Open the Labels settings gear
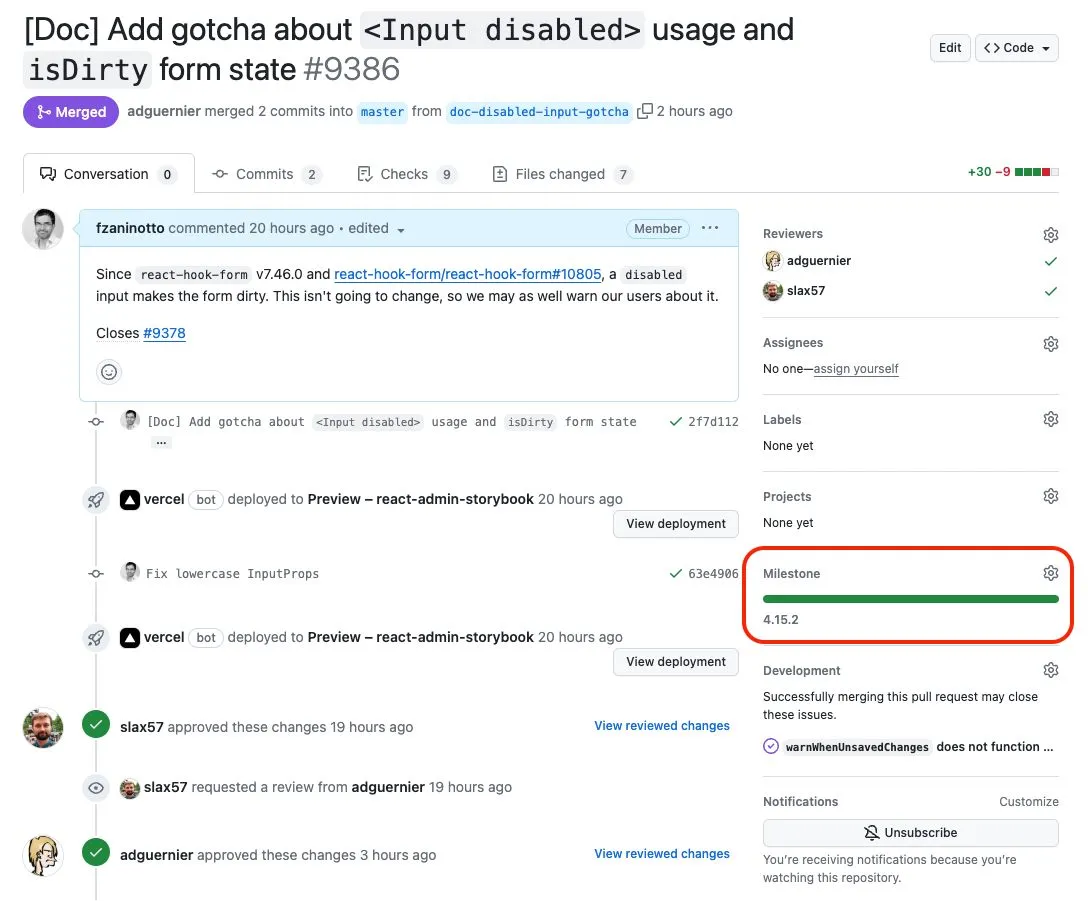Viewport: 1088px width, 901px height. coord(1051,418)
